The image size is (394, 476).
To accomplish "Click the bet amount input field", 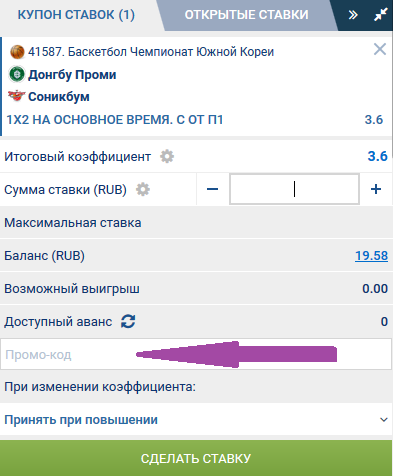I will tap(294, 189).
